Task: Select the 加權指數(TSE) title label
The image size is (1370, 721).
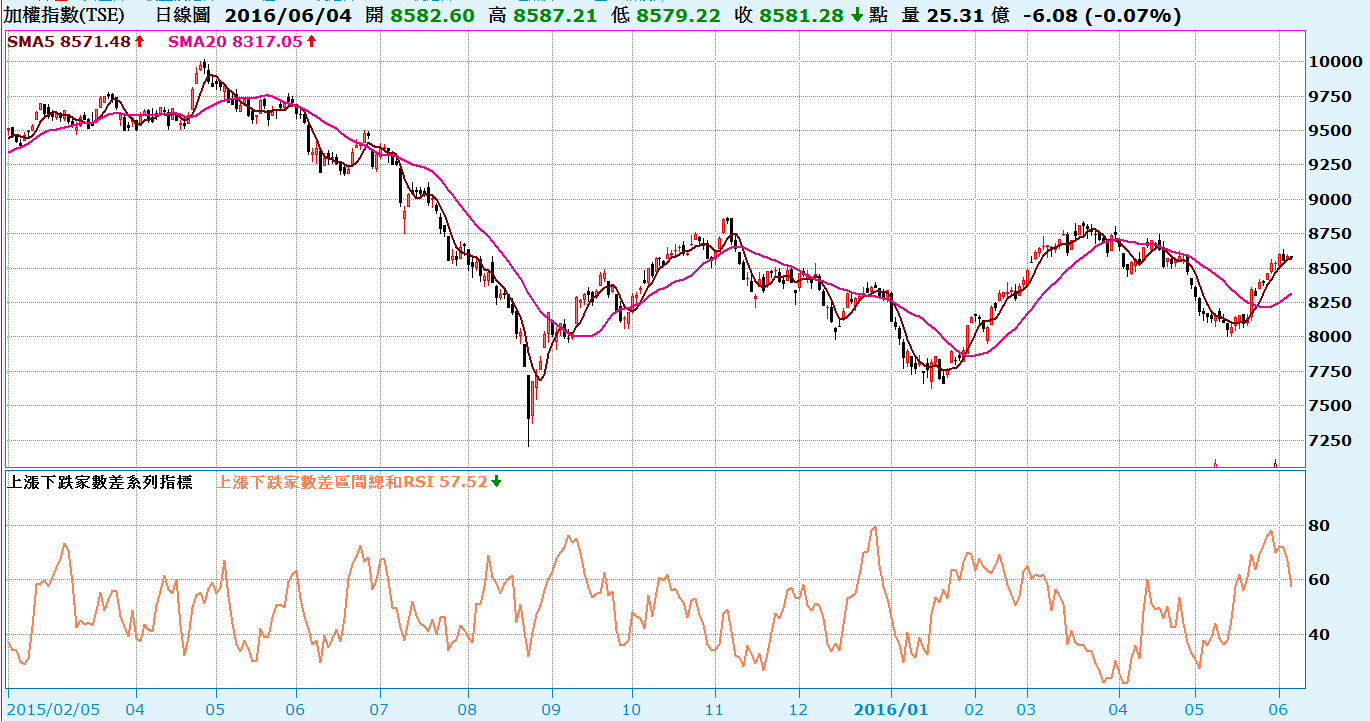Action: [65, 16]
